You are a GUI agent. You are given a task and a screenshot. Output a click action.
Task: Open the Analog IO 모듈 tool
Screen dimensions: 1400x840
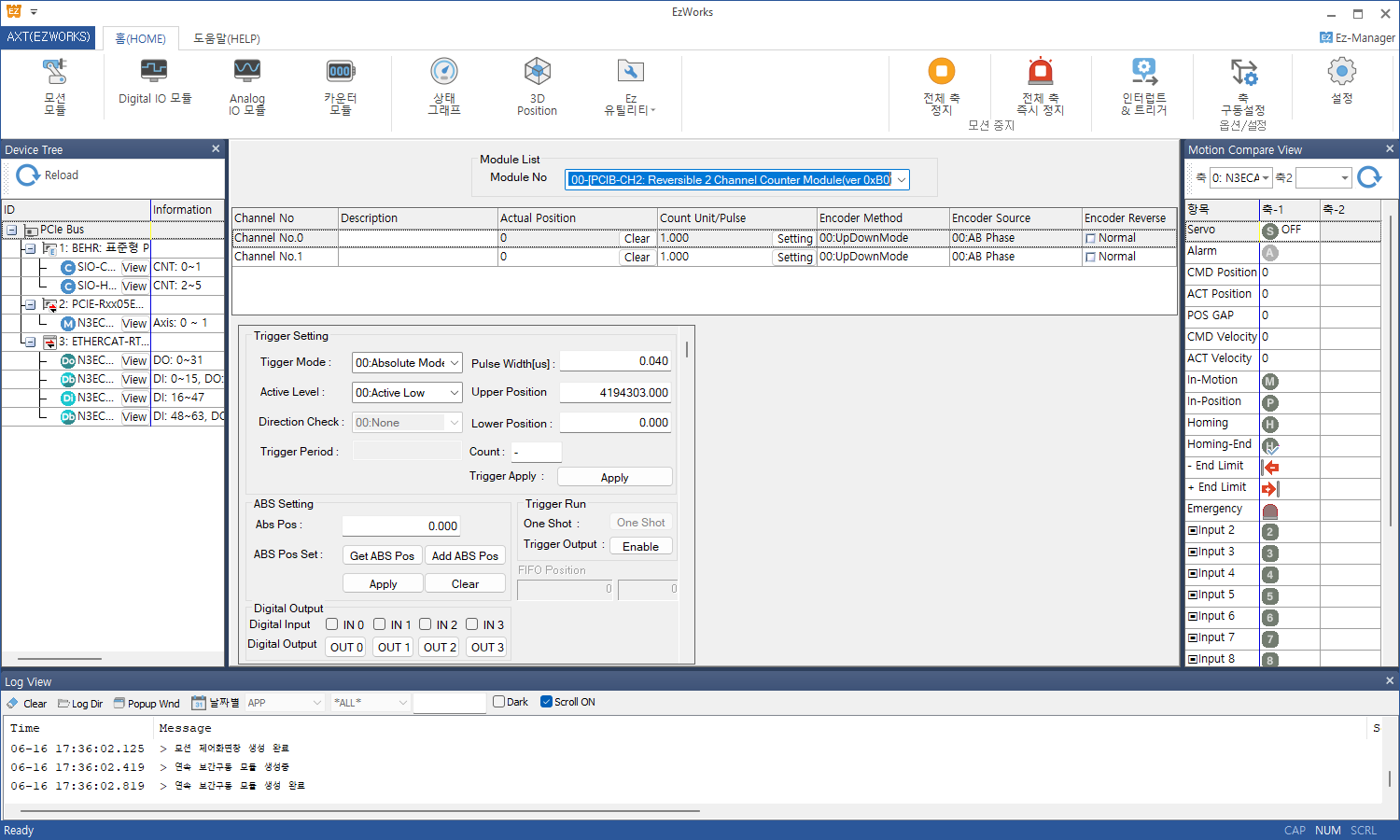click(x=247, y=86)
